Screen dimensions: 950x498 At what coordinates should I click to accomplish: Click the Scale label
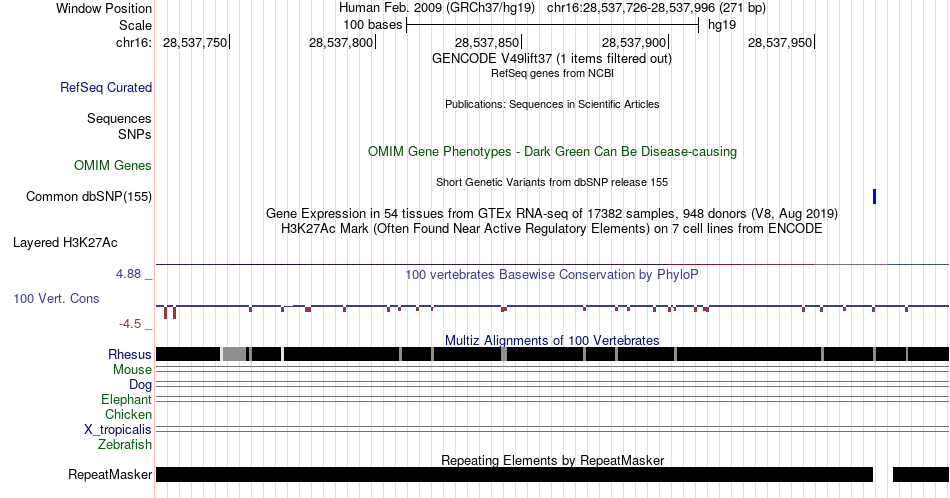[136, 25]
